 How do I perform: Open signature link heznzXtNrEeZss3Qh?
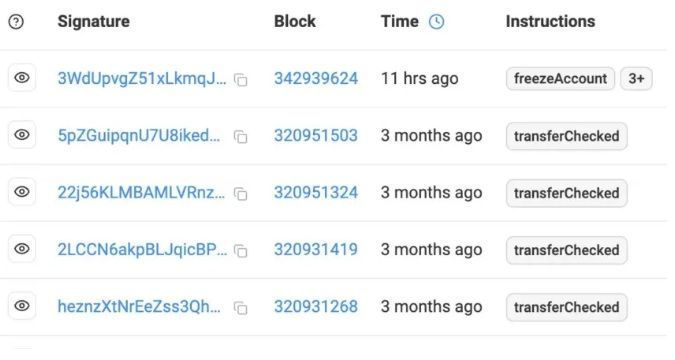pyautogui.click(x=139, y=307)
